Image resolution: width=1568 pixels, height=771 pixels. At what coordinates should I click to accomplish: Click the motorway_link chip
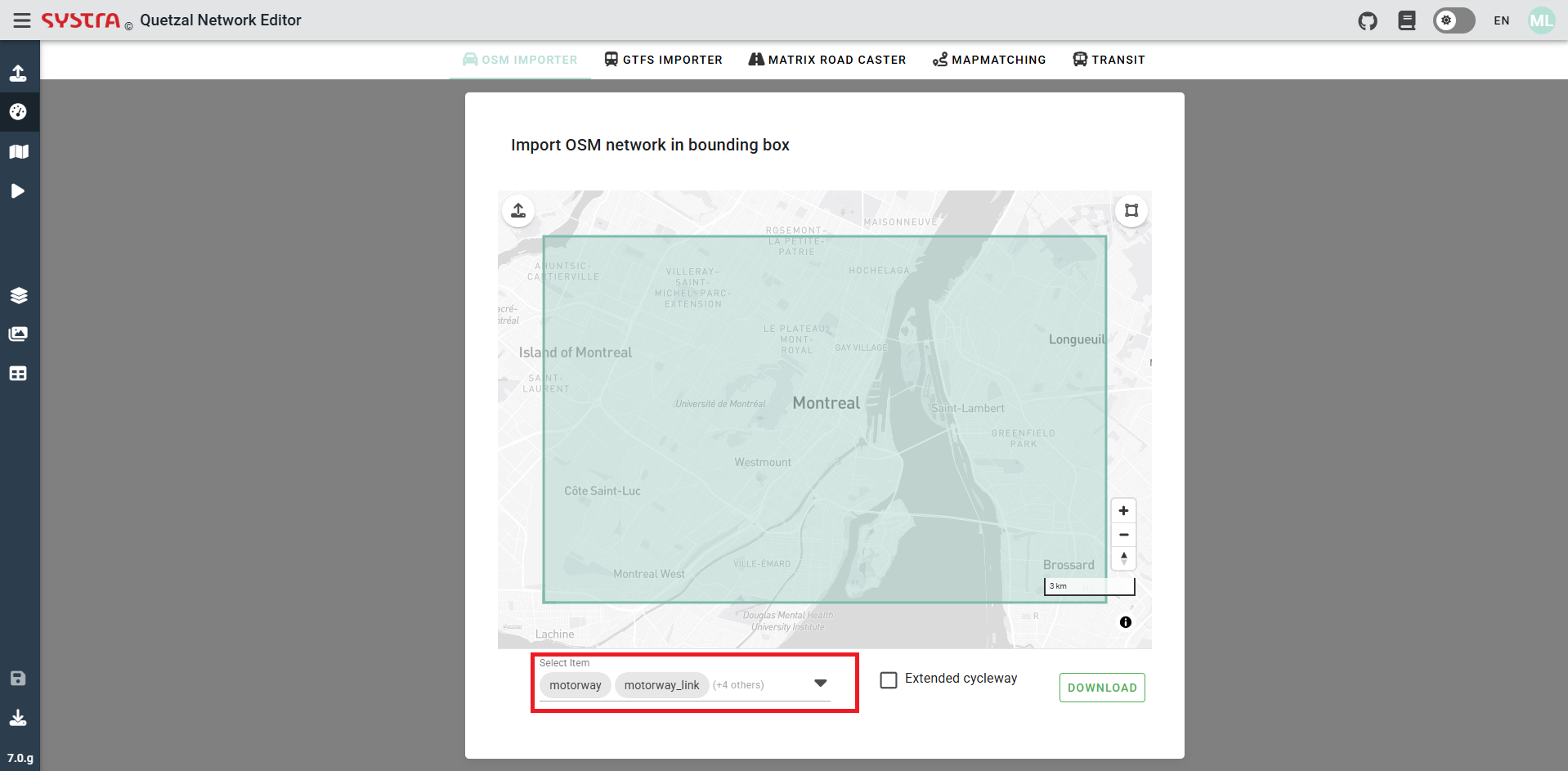tap(662, 685)
